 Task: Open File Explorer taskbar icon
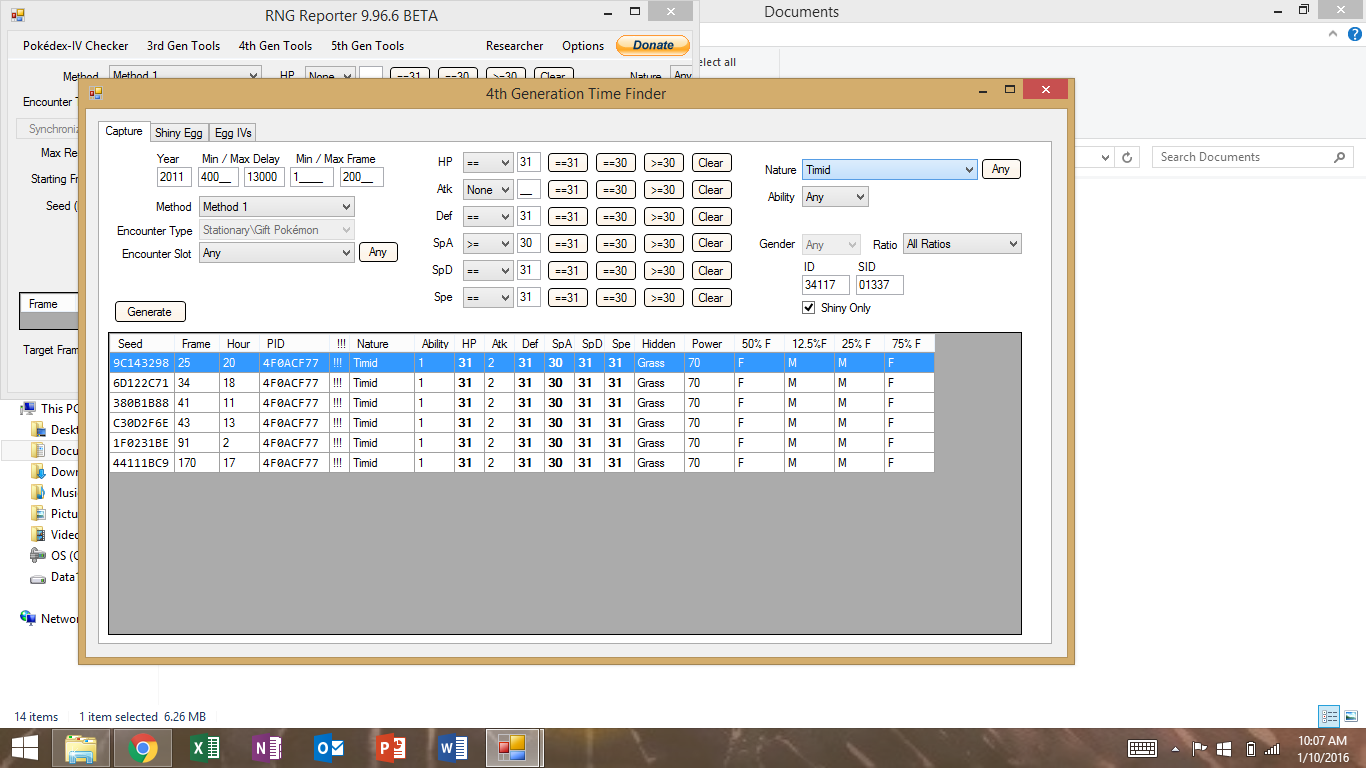point(80,748)
